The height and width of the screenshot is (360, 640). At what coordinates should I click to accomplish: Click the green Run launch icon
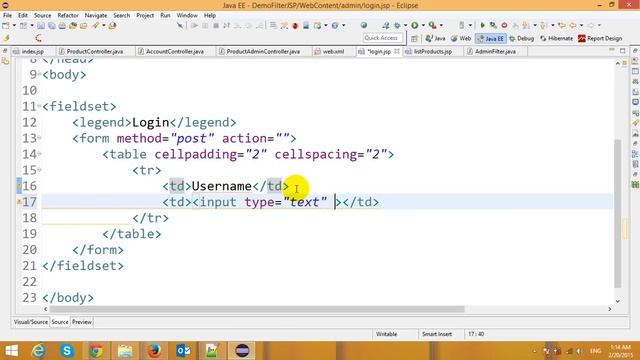point(414,25)
